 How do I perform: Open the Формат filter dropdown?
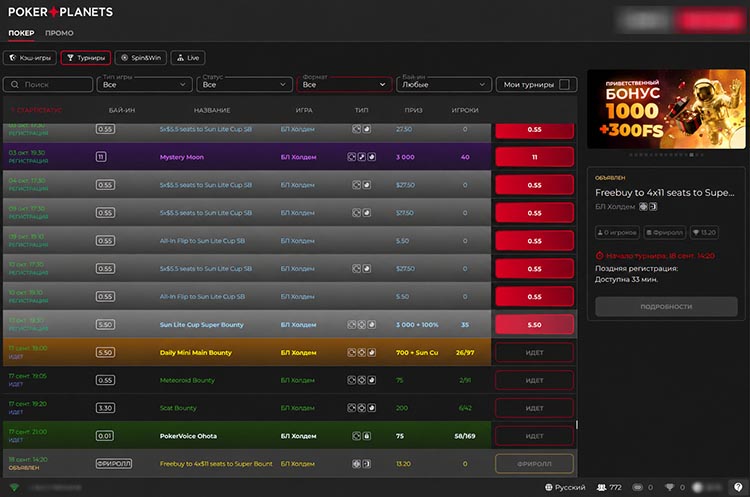(344, 85)
